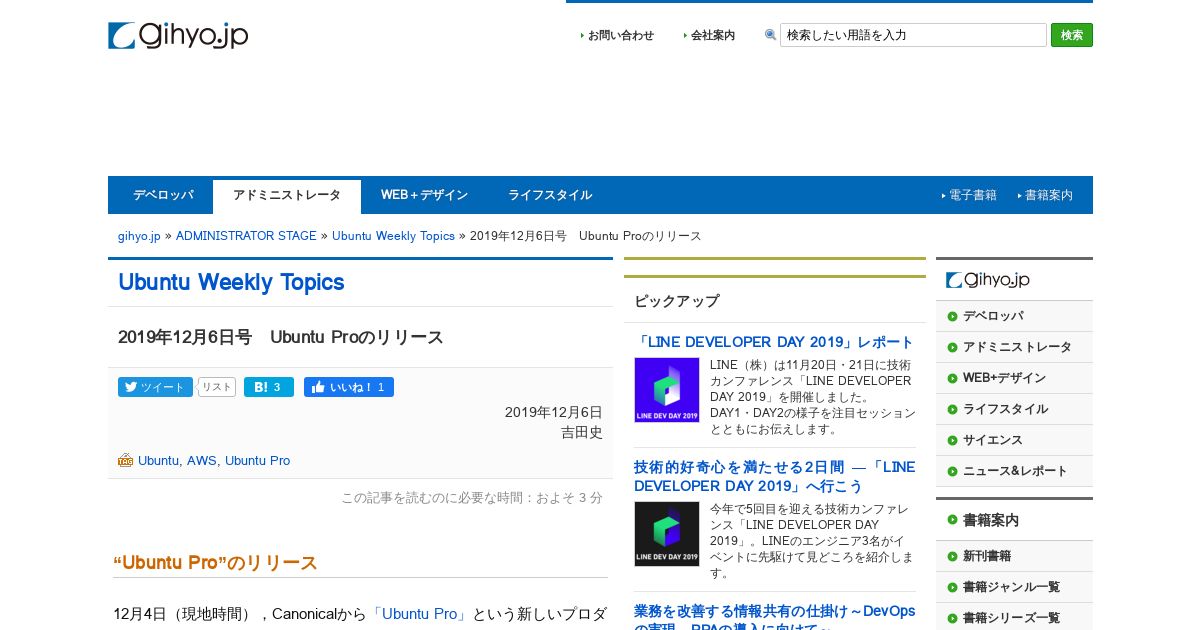Open デベロッパ in the right sidebar
The height and width of the screenshot is (630, 1200).
coord(1014,316)
